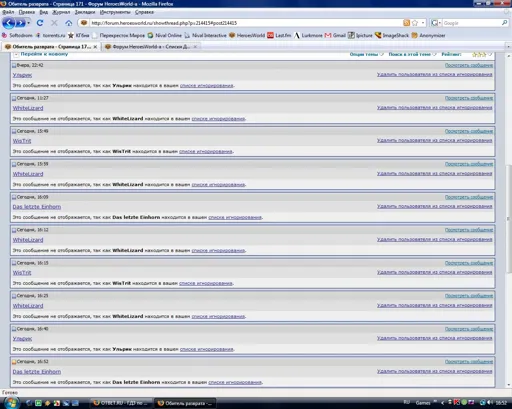The height and width of the screenshot is (409, 512).
Task: Go to Firefox home page icon
Action: (x=68, y=23)
